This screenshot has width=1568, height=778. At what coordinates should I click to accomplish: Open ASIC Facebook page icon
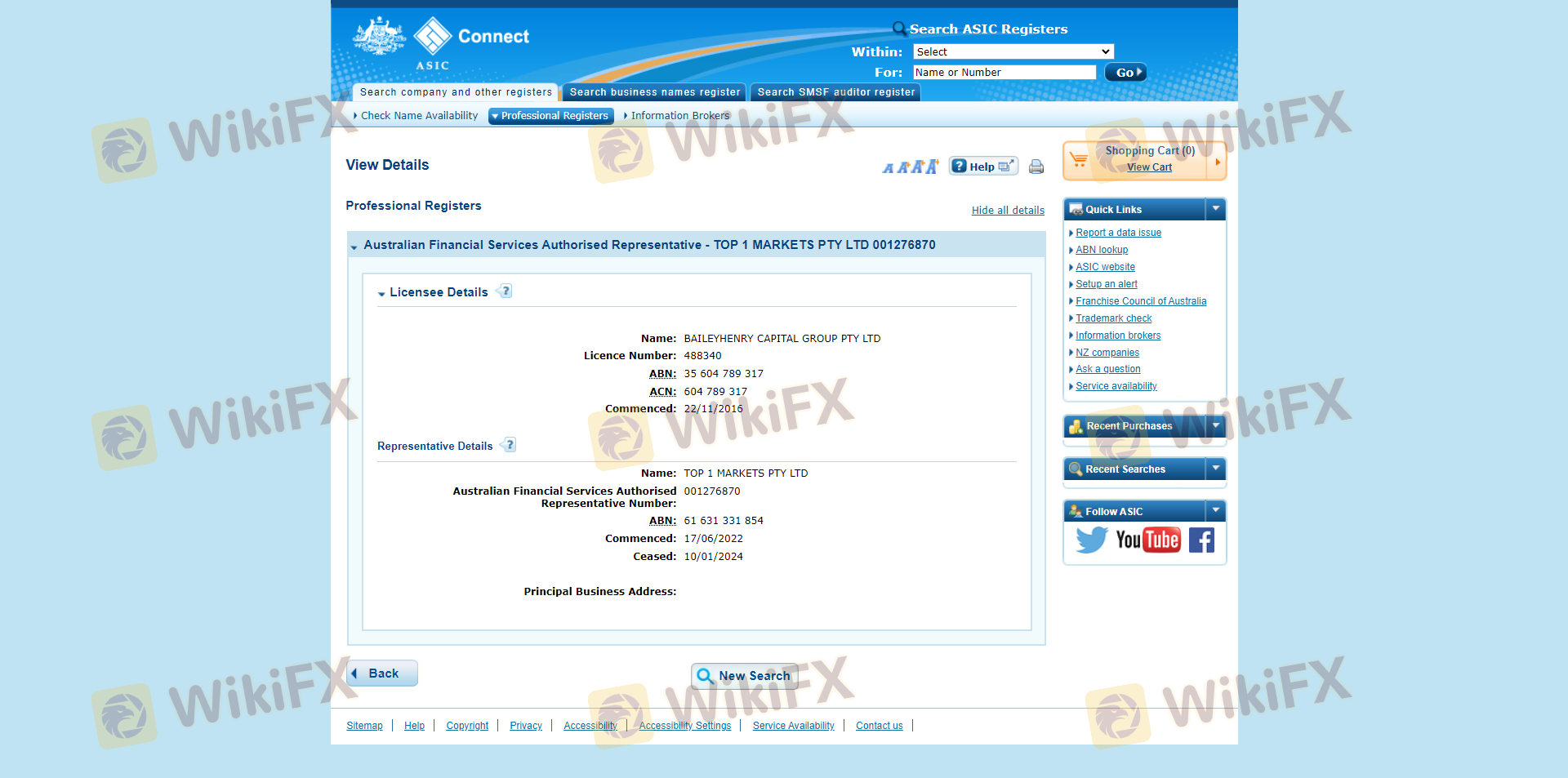(x=1201, y=540)
